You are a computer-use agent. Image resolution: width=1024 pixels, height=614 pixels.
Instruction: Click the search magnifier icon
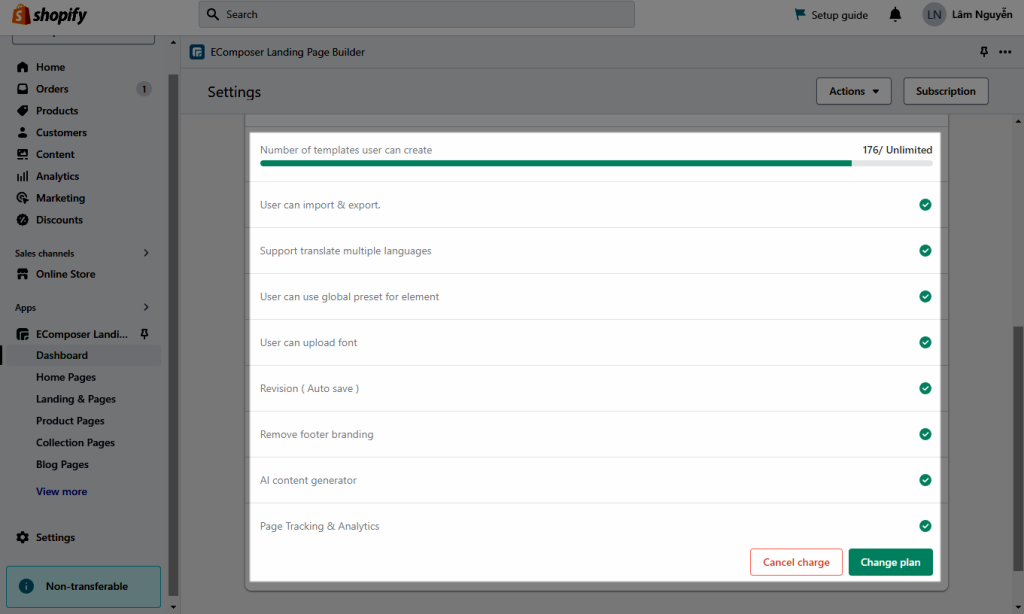coord(213,14)
